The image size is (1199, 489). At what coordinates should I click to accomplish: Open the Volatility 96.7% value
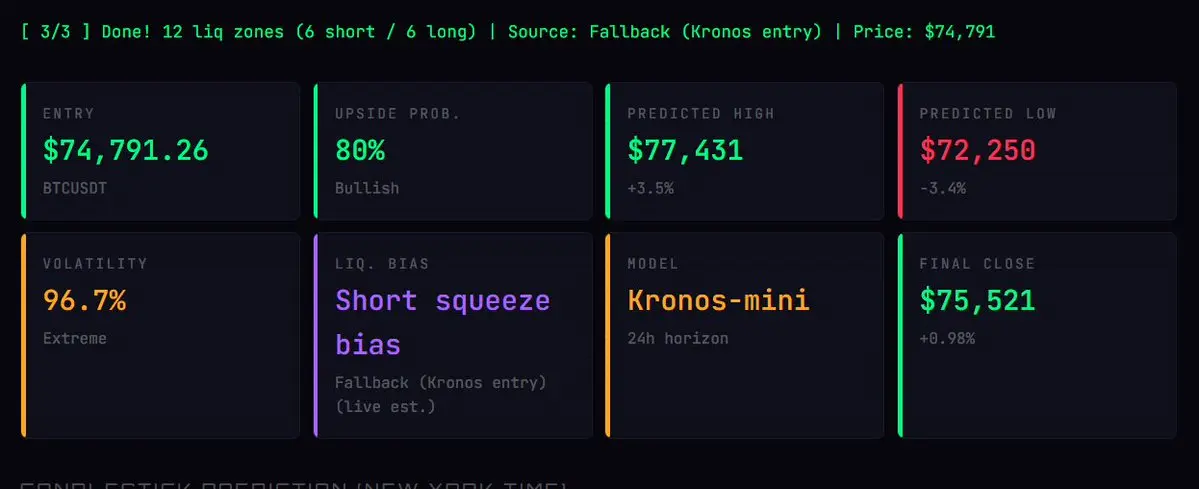[x=84, y=300]
